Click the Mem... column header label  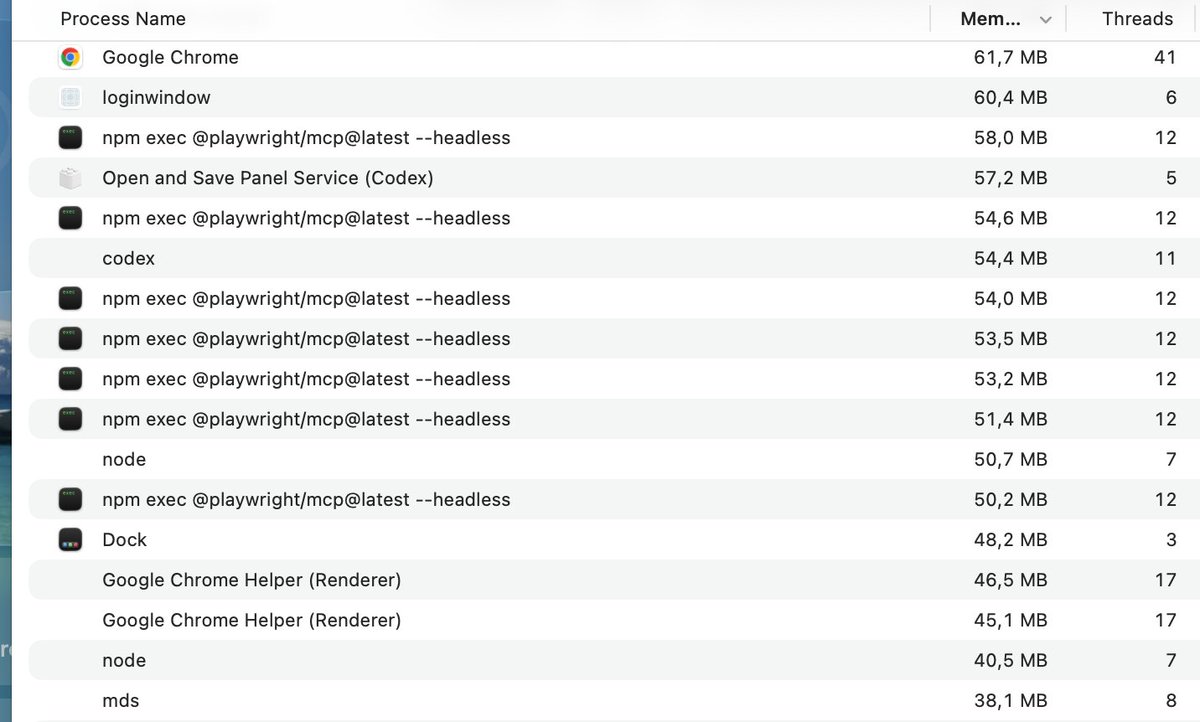coord(991,18)
